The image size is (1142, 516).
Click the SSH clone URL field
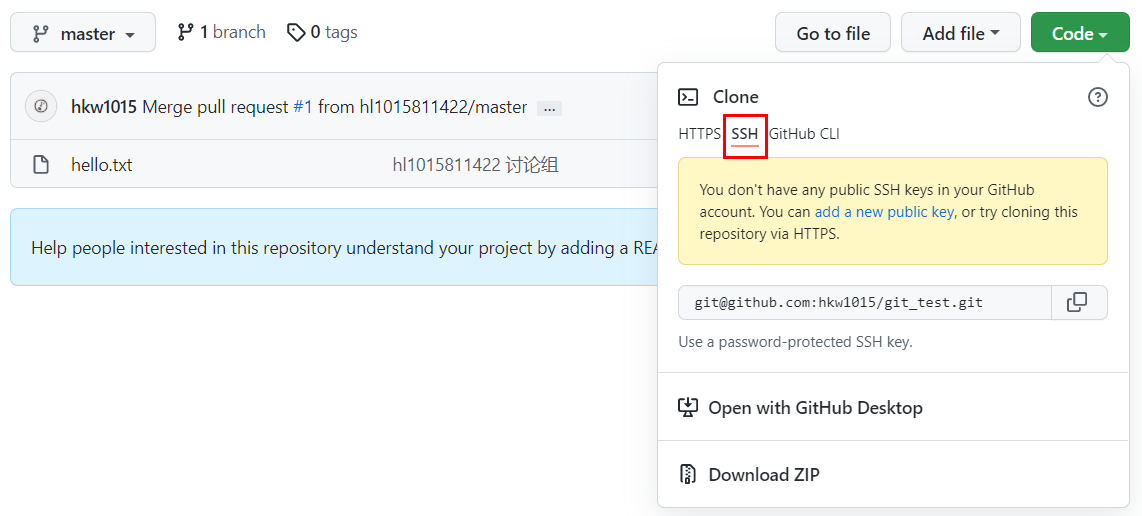coord(865,302)
